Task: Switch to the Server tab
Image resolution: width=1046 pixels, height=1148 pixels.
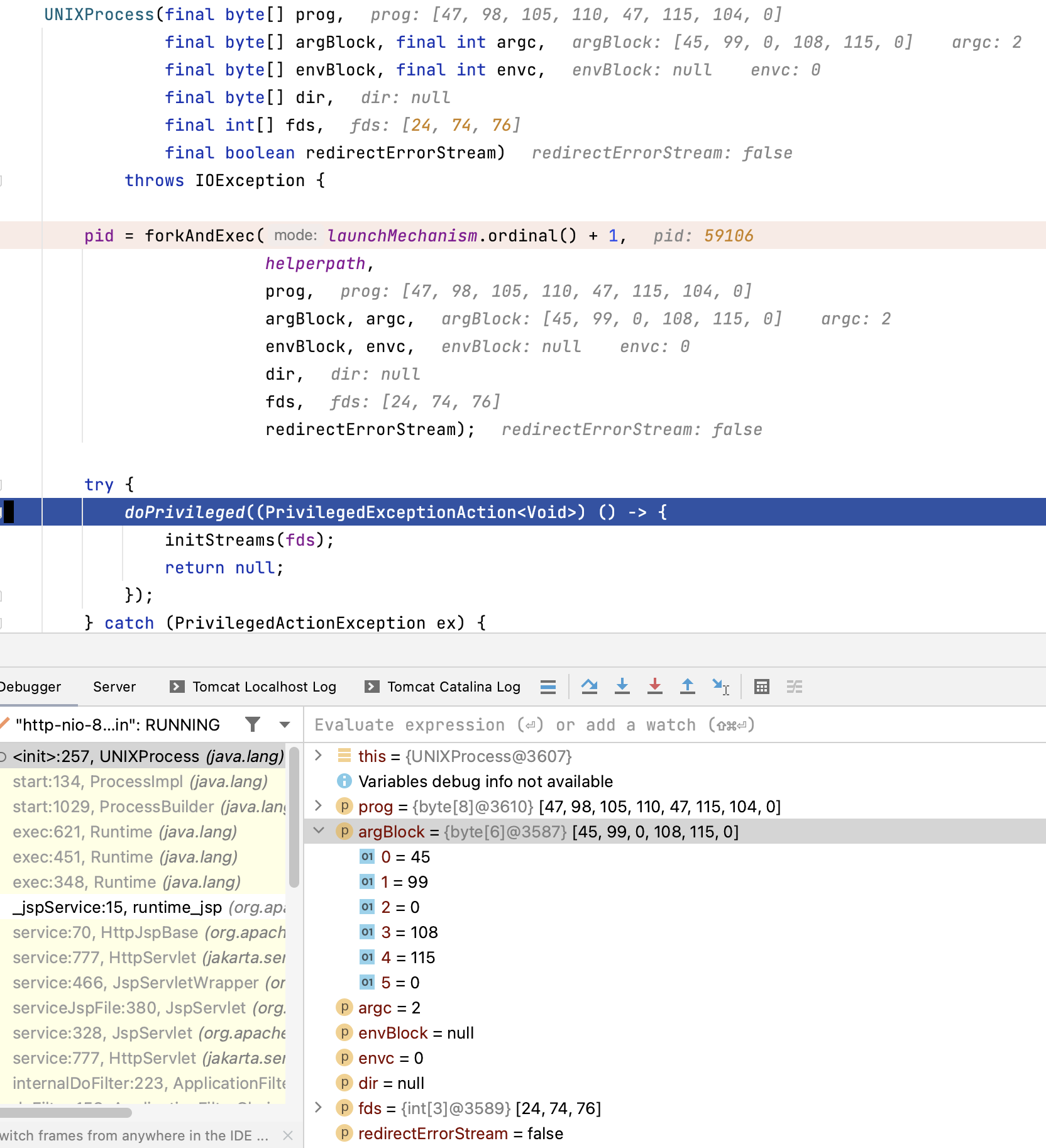Action: [x=114, y=687]
